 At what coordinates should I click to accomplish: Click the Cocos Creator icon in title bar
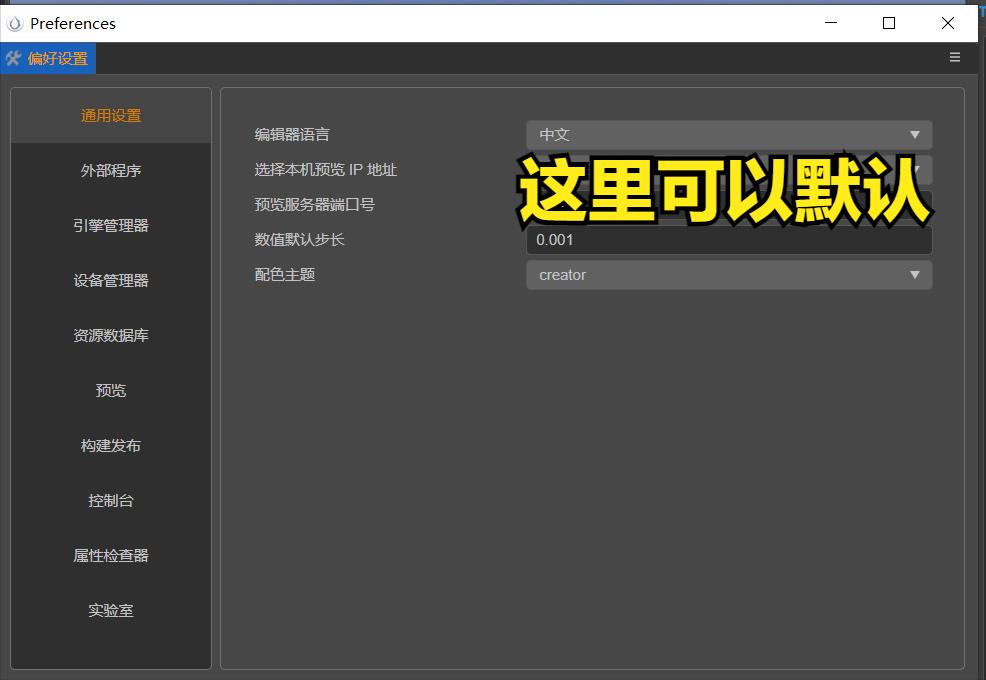[x=14, y=22]
